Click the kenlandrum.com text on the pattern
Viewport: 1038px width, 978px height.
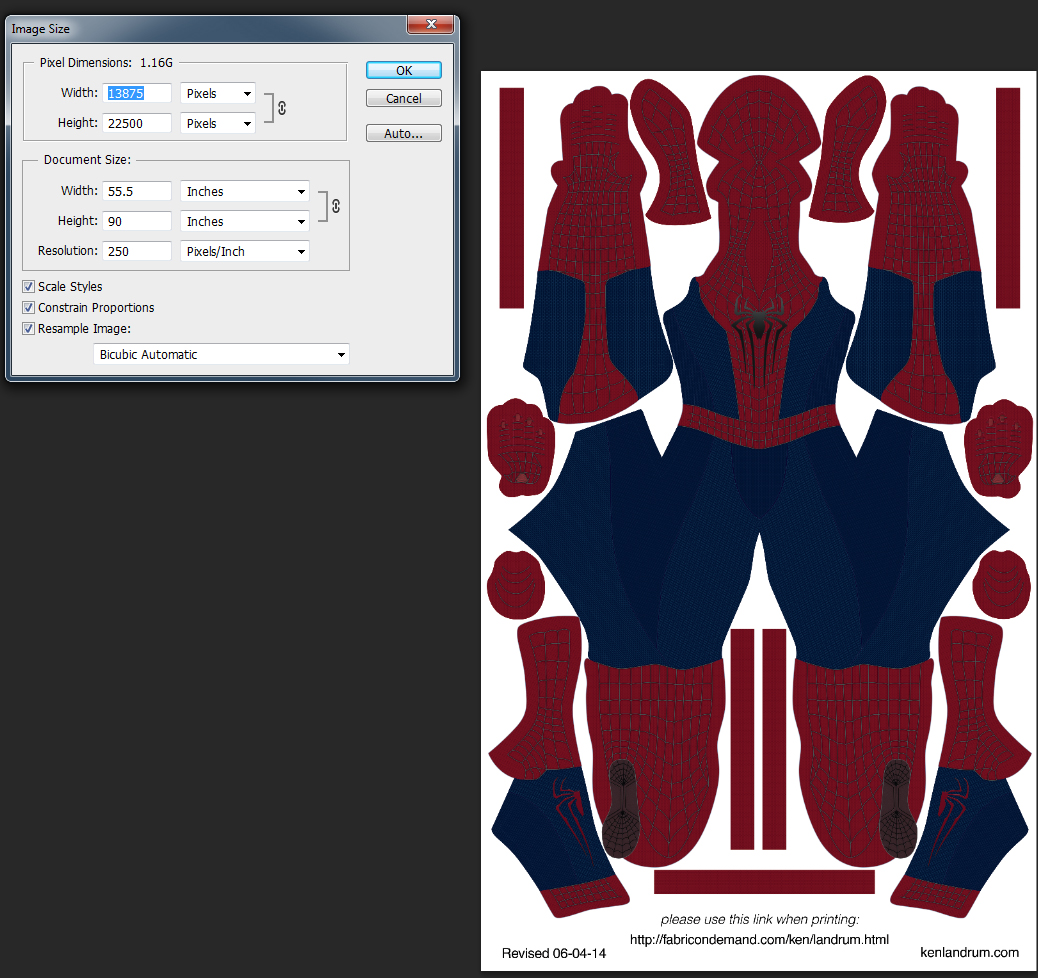969,952
